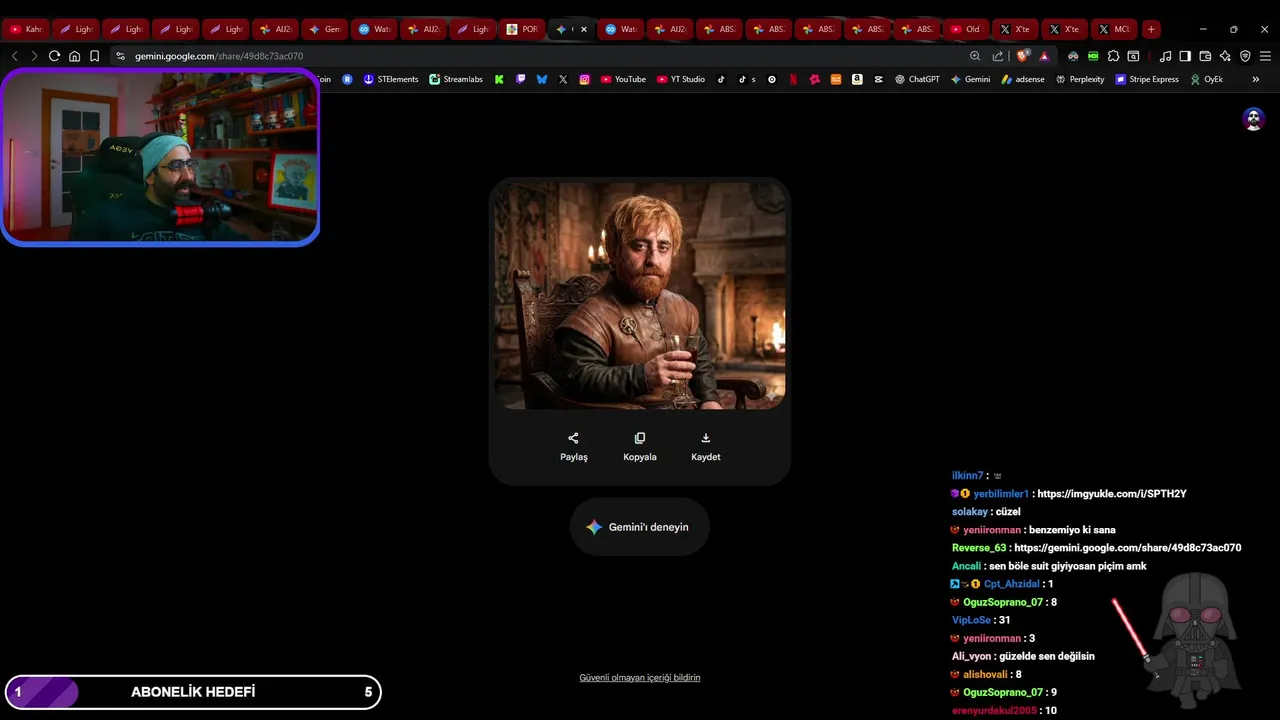Show more bookmarks with double chevron
1280x720 pixels.
[x=1255, y=79]
